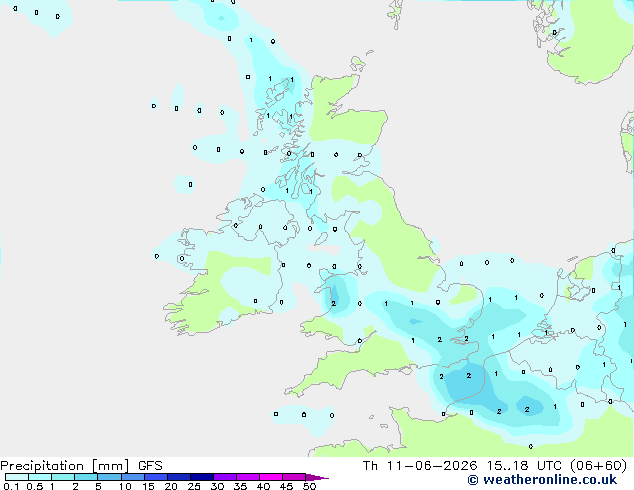
Task: Select the 'Precipitation [mm] GFS' map title
Action: tap(81, 466)
